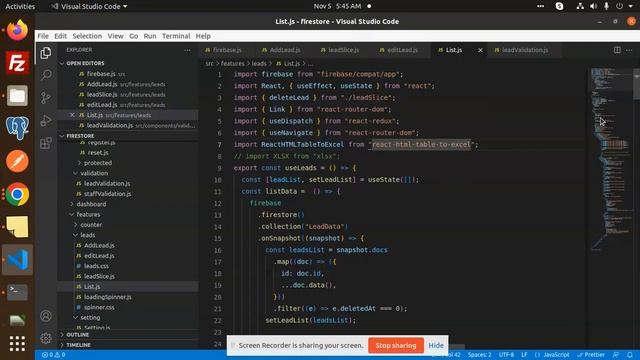Open Explorer views and more actions ellipsis
Screen dimensions: 640x360
[187, 50]
